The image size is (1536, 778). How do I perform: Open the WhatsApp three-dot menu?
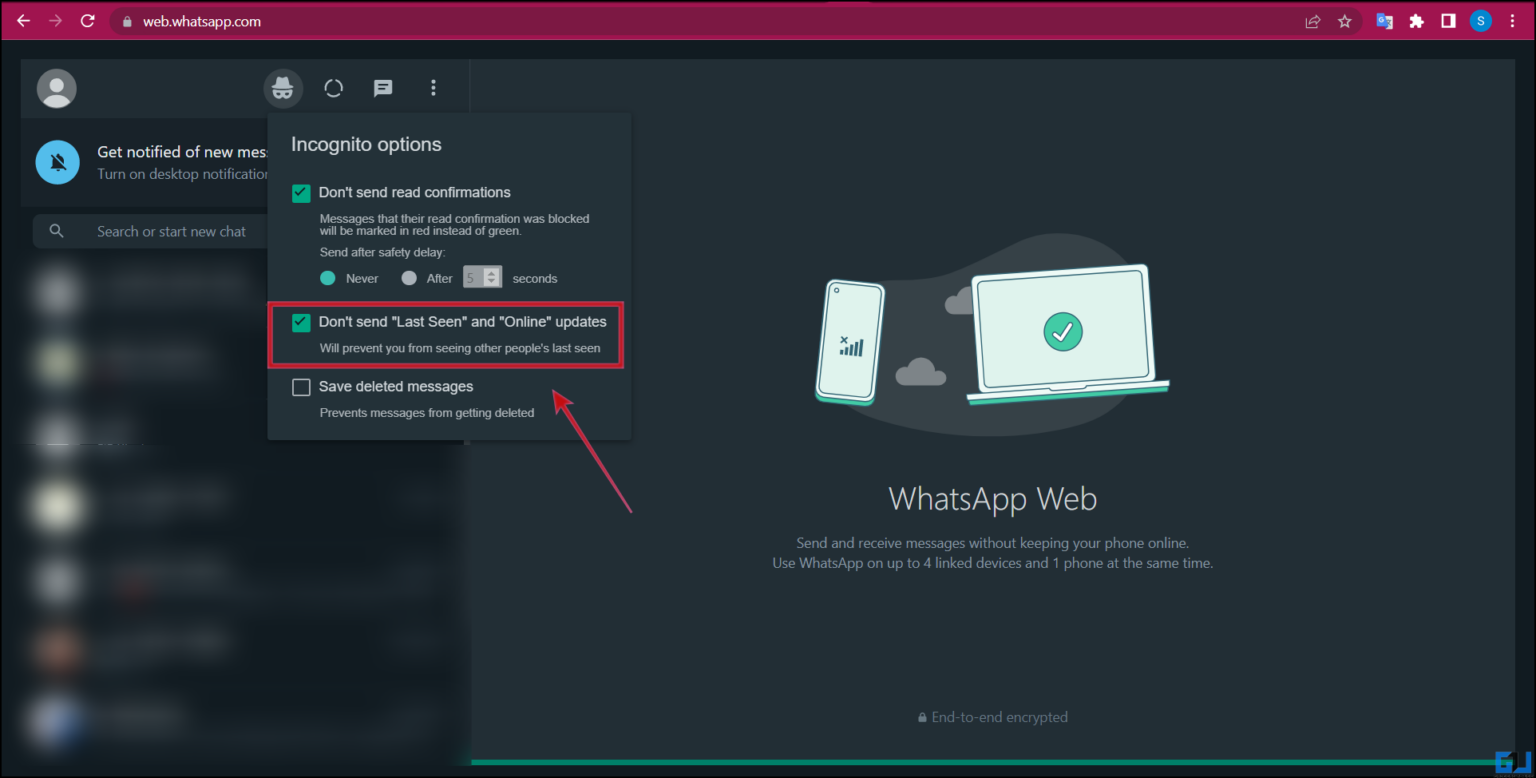pos(433,88)
